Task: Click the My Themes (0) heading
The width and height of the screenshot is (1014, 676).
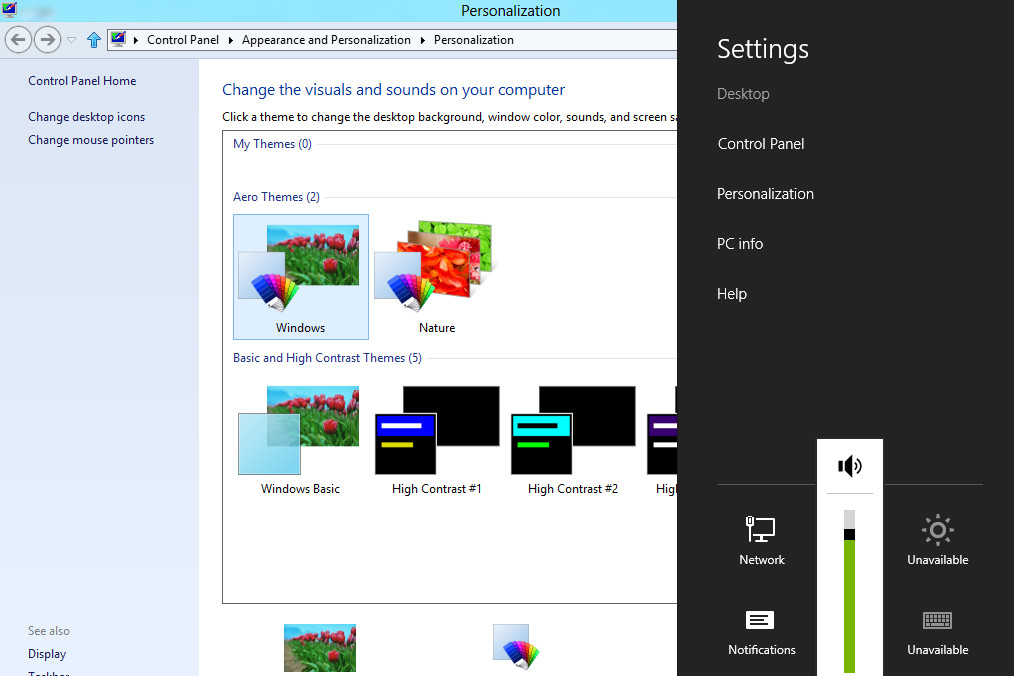Action: pyautogui.click(x=272, y=144)
